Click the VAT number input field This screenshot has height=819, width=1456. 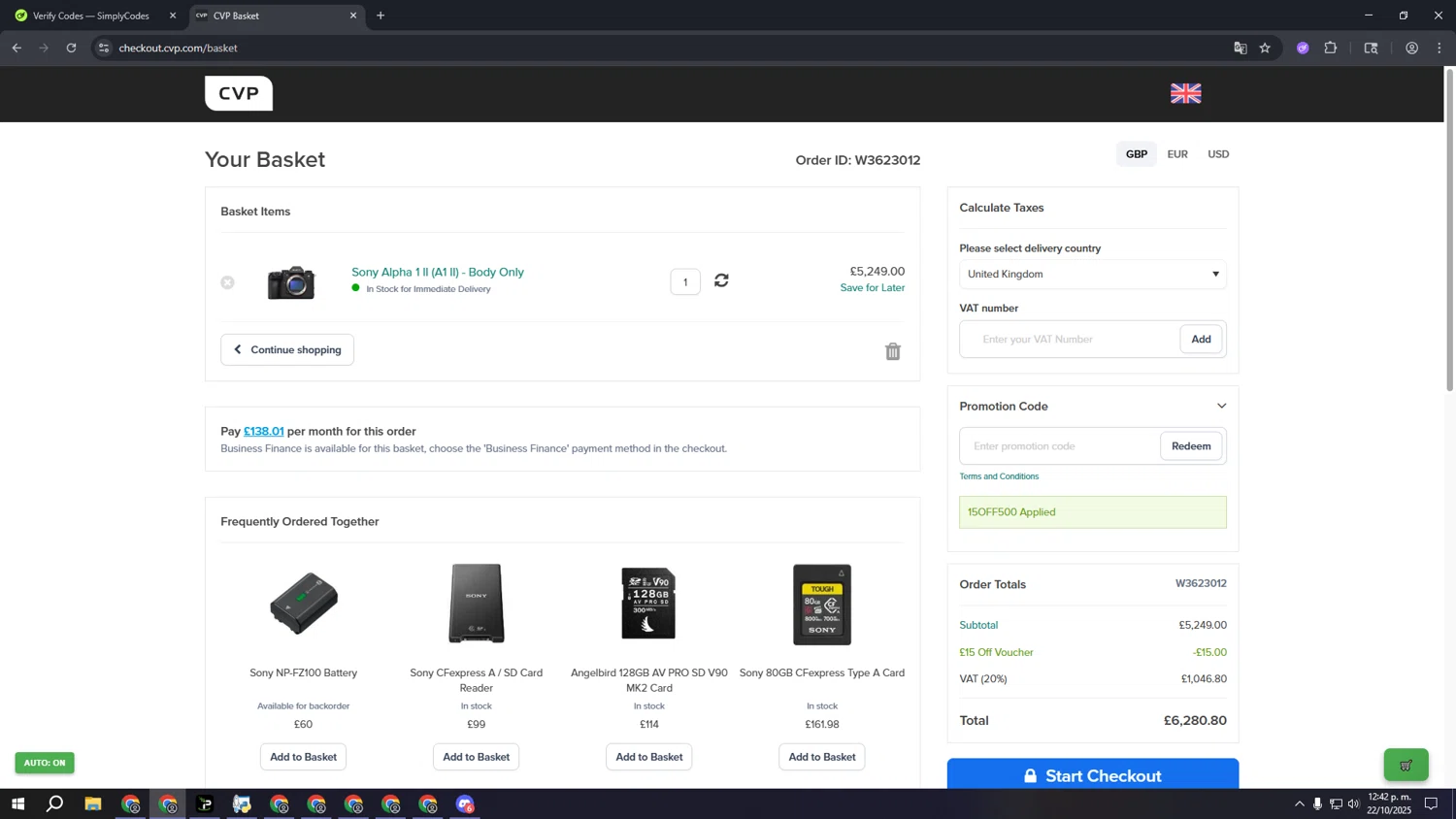(x=1070, y=339)
